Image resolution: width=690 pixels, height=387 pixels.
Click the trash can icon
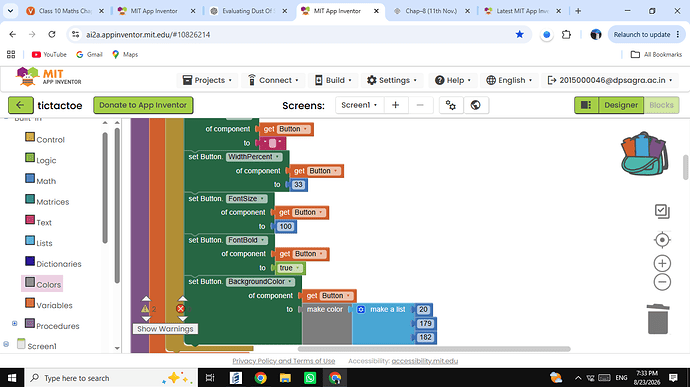[x=658, y=319]
